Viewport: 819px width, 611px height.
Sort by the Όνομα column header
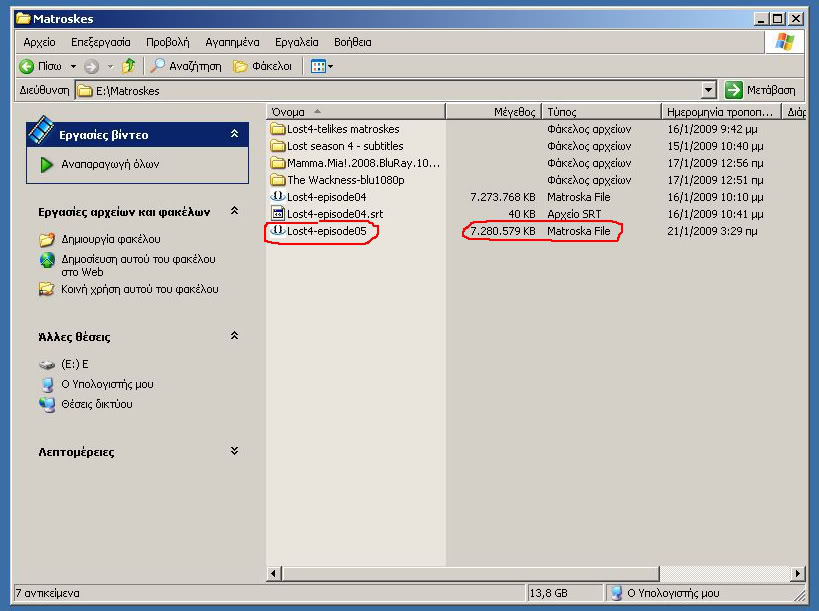[x=356, y=112]
